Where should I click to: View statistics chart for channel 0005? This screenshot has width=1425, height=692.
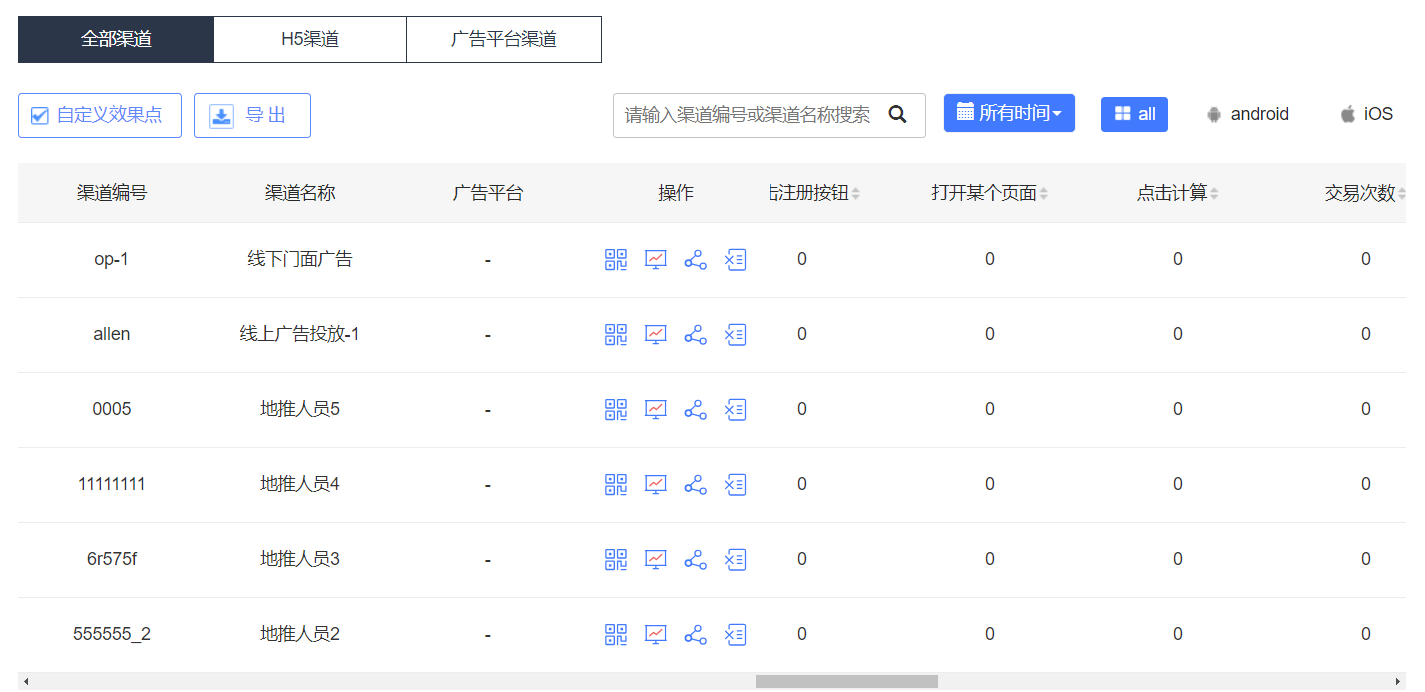[x=656, y=410]
